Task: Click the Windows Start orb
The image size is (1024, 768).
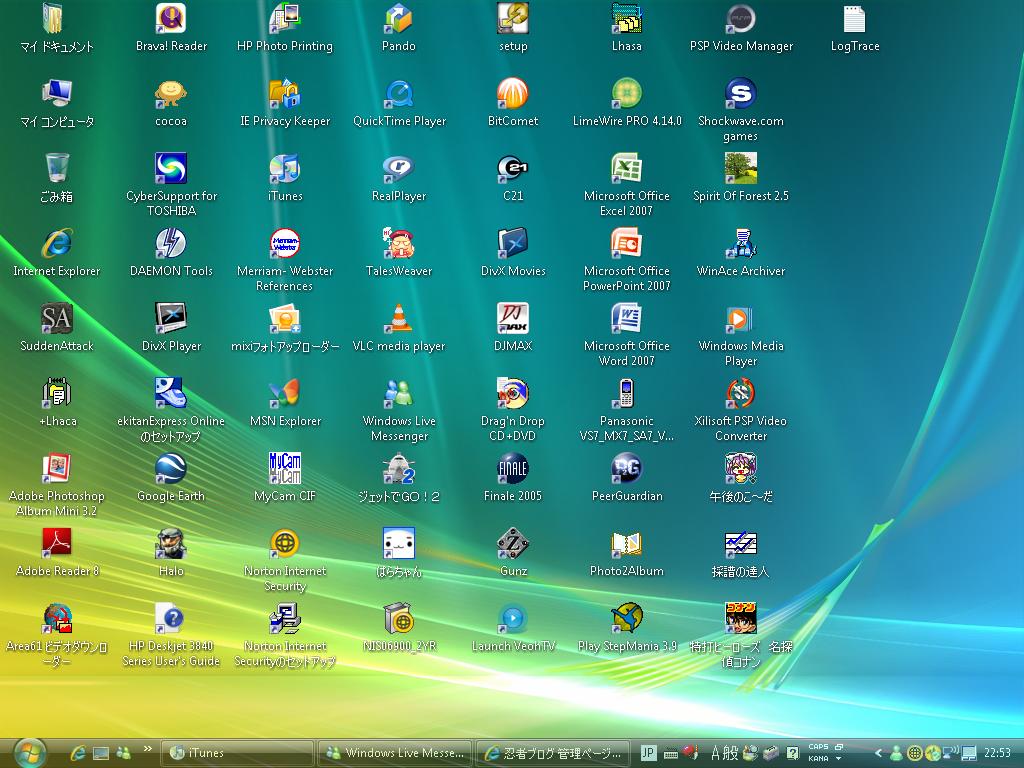Action: [x=30, y=753]
